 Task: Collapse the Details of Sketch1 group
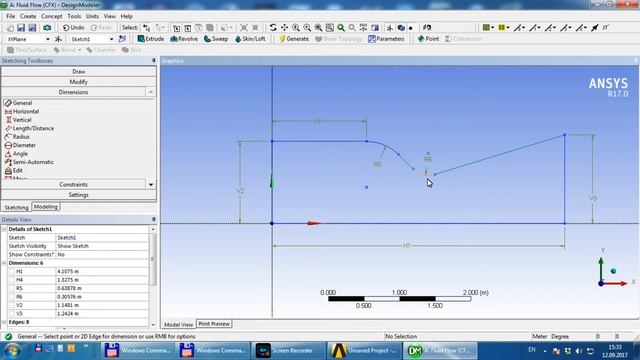tap(4, 229)
